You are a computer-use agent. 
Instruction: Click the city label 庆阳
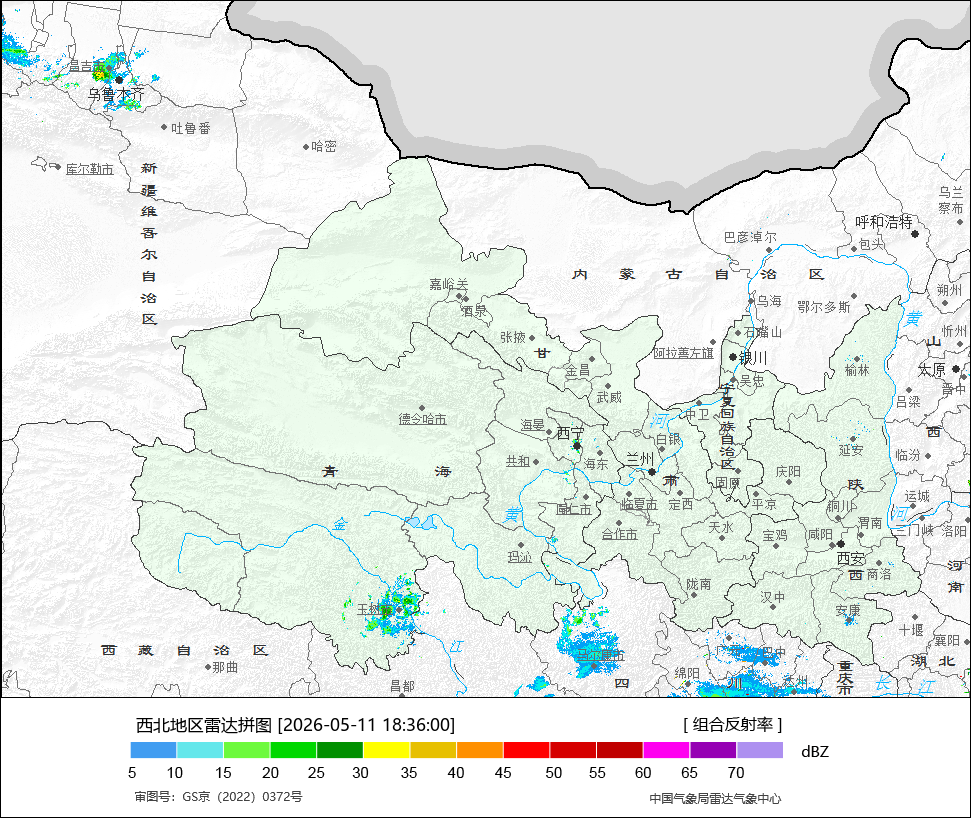[788, 472]
